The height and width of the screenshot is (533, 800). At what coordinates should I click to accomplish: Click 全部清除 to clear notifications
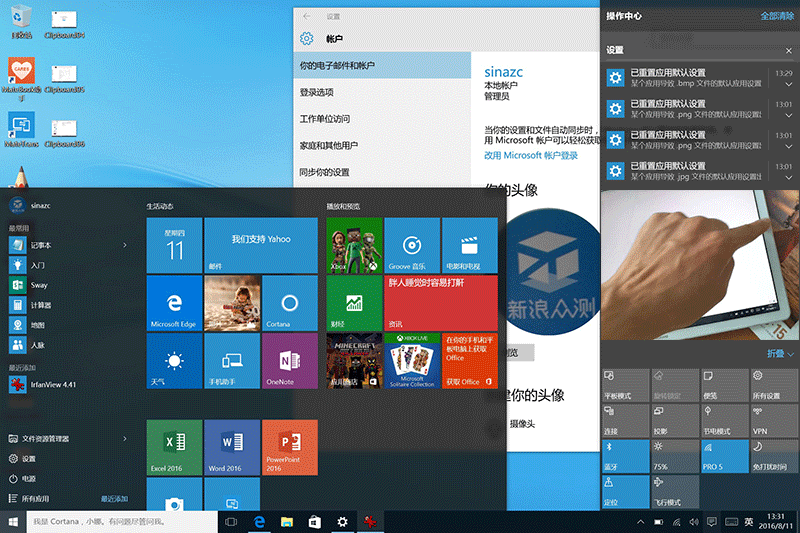pyautogui.click(x=777, y=16)
